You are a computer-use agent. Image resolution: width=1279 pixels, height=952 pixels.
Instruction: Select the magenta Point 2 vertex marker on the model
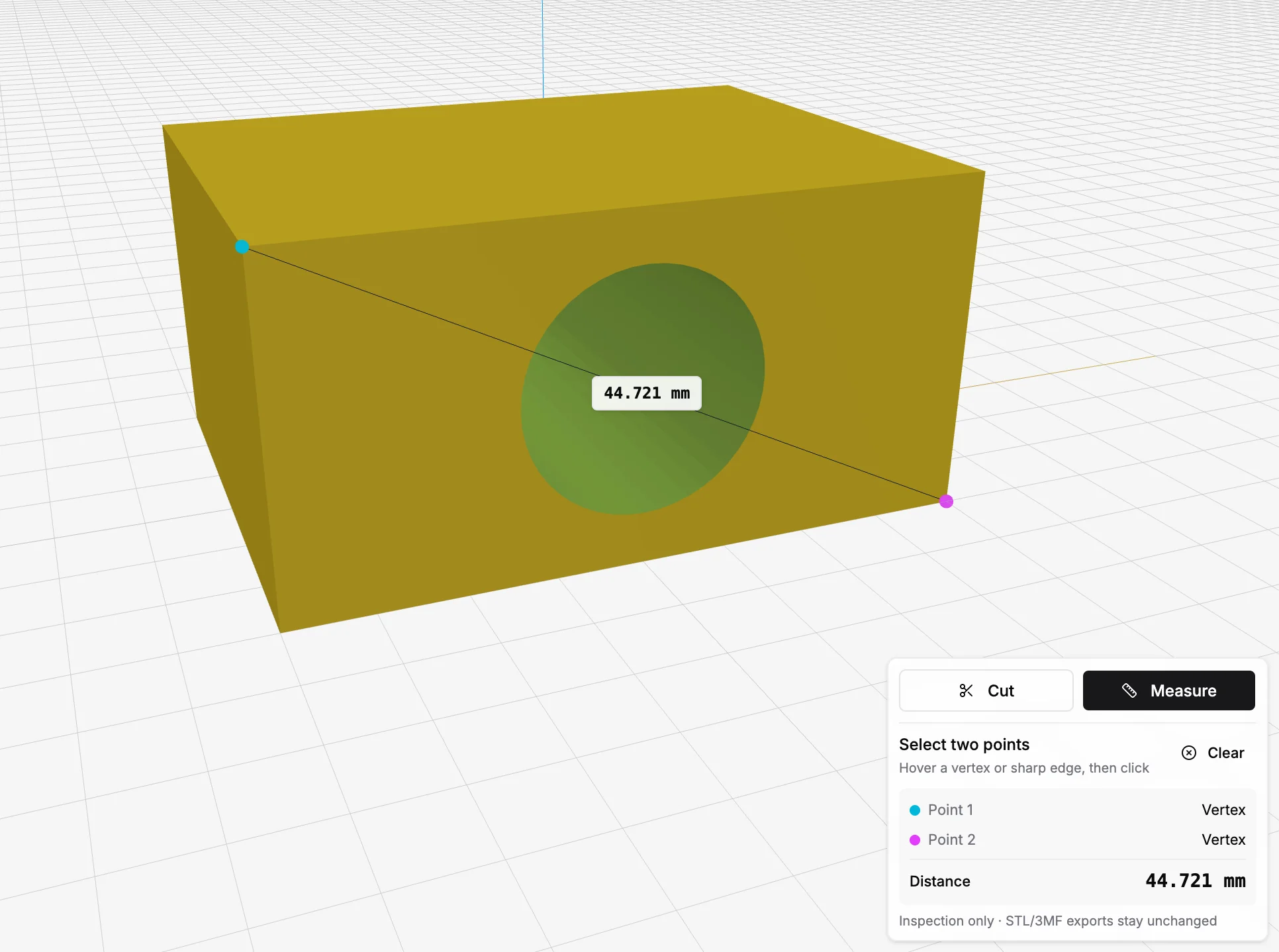click(946, 501)
